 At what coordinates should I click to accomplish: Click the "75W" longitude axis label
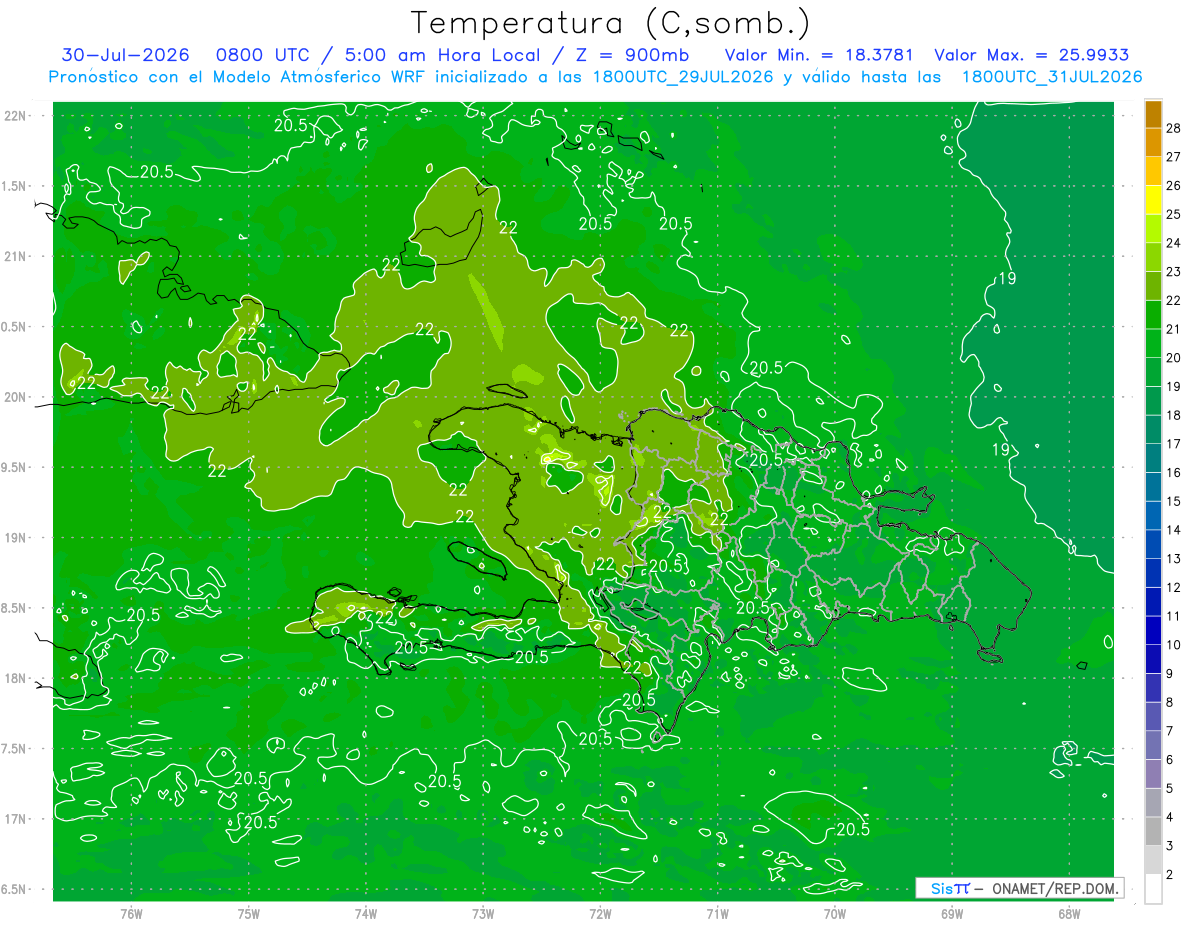[x=249, y=914]
